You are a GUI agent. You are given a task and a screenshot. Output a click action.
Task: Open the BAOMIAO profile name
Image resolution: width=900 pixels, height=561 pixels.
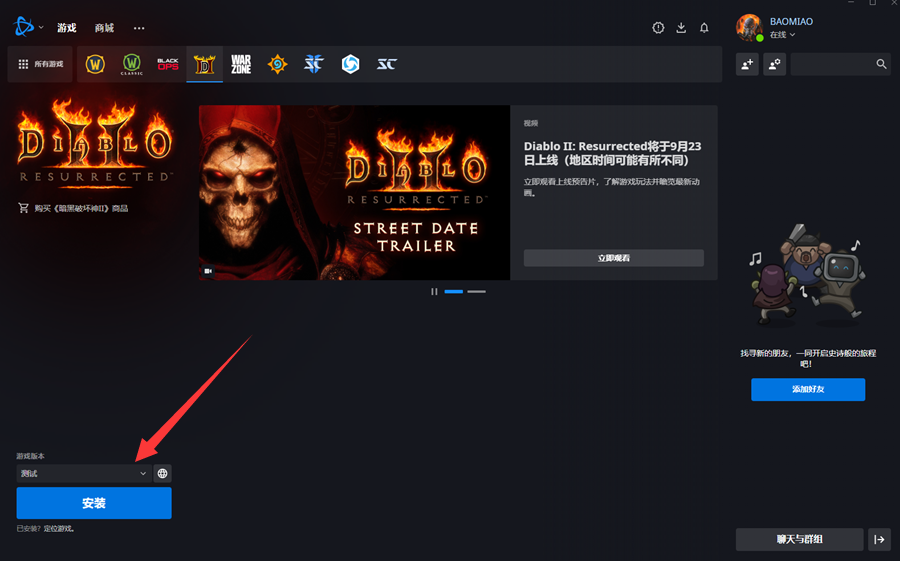[791, 21]
